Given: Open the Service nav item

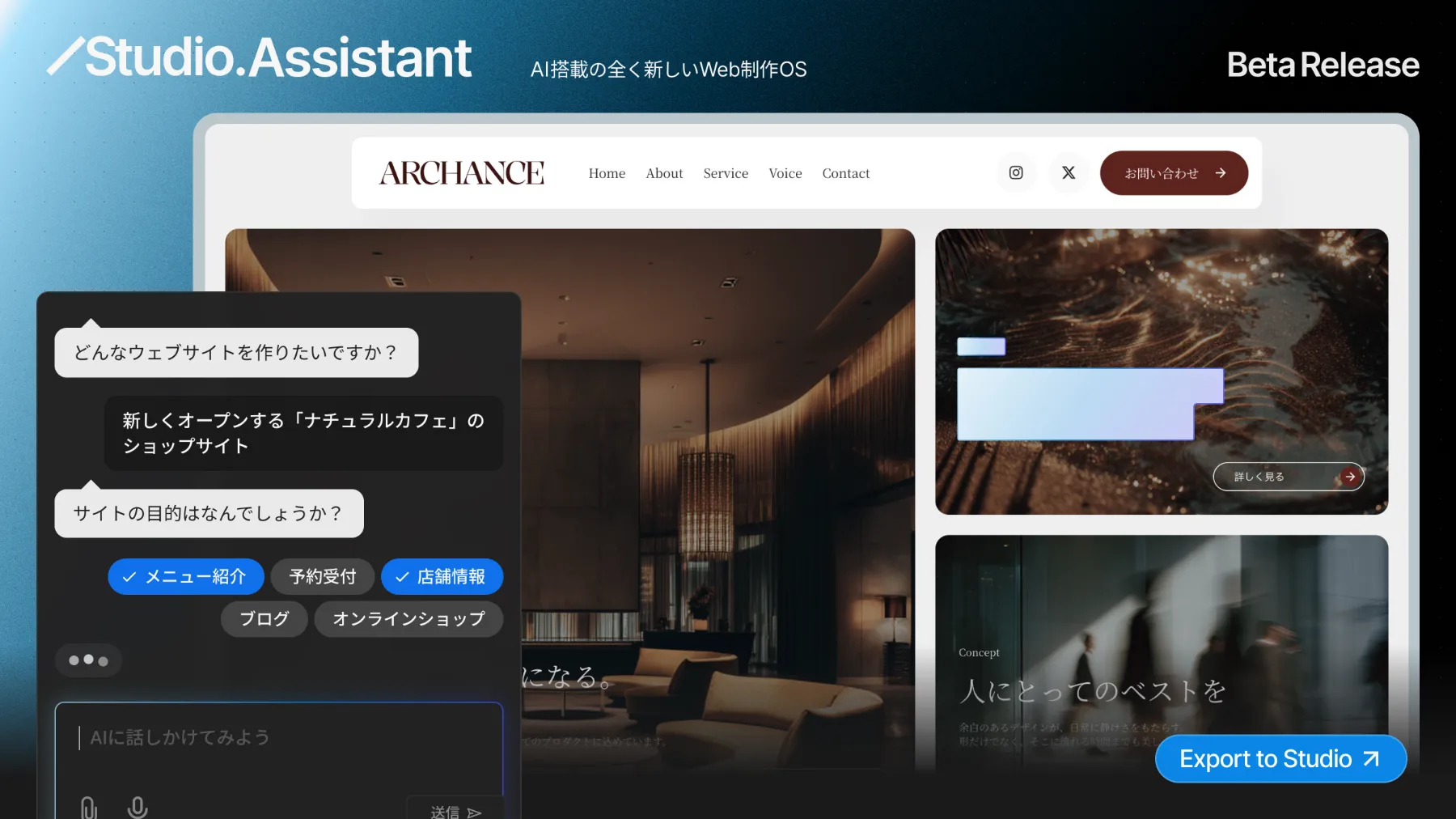Looking at the screenshot, I should 726,173.
